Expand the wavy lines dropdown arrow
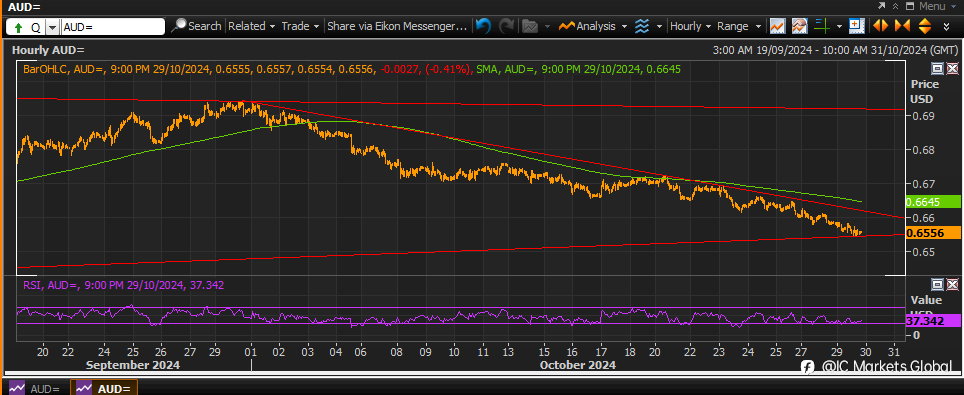Screen dimensions: 964x395 (x=659, y=26)
